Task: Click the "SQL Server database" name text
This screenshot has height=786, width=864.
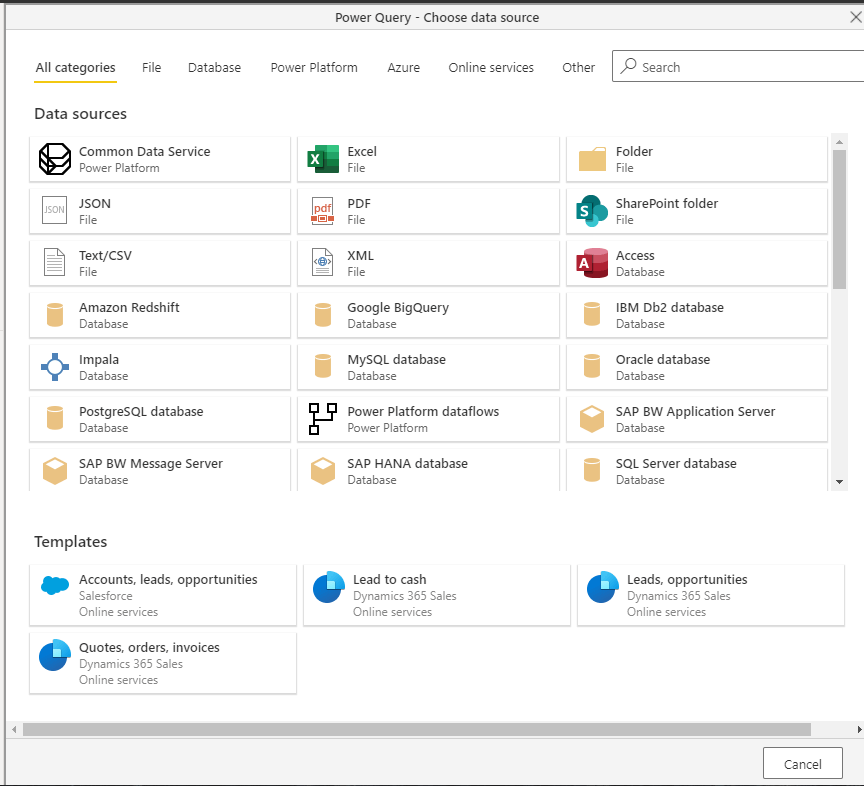Action: coord(676,463)
